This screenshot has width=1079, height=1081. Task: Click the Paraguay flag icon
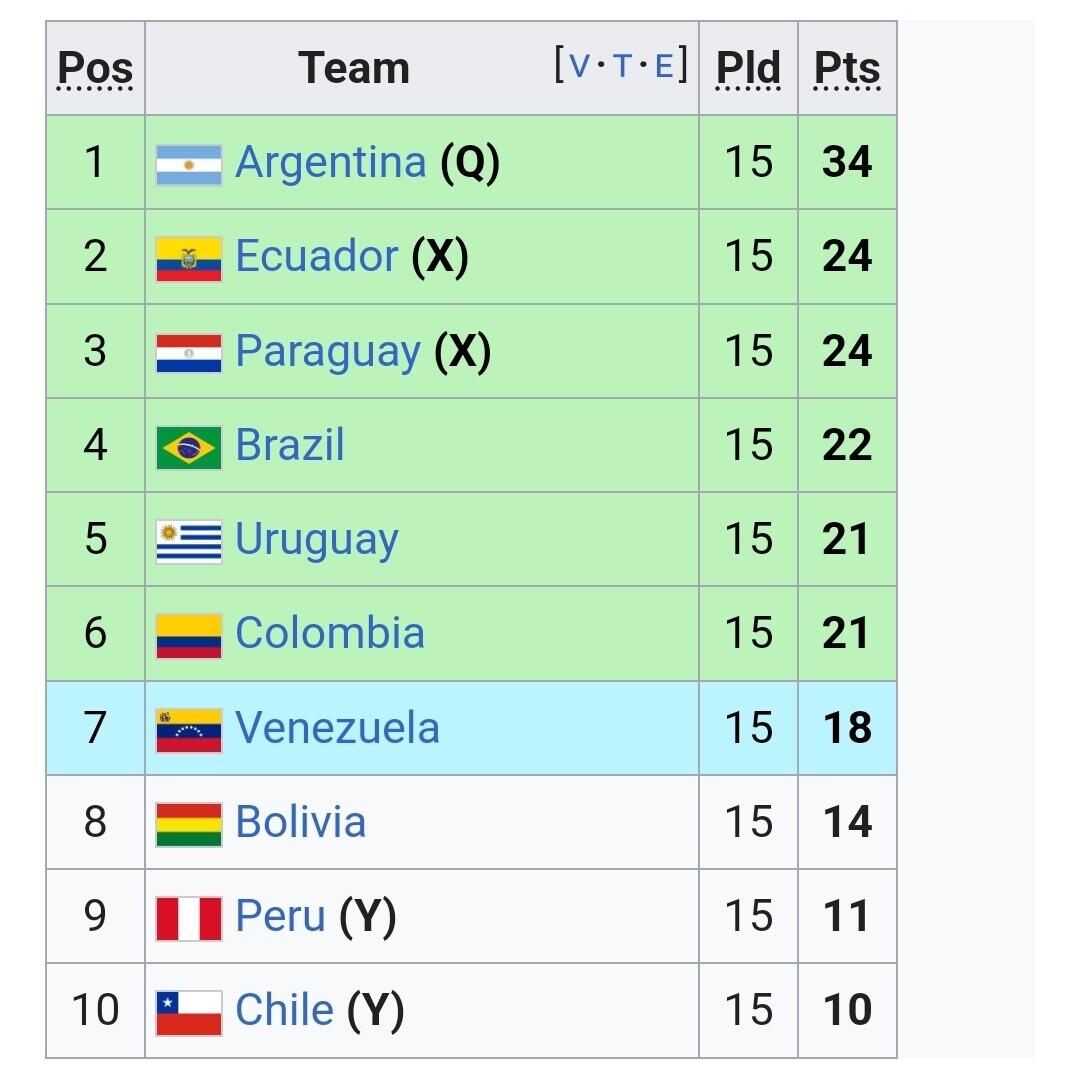pos(189,354)
